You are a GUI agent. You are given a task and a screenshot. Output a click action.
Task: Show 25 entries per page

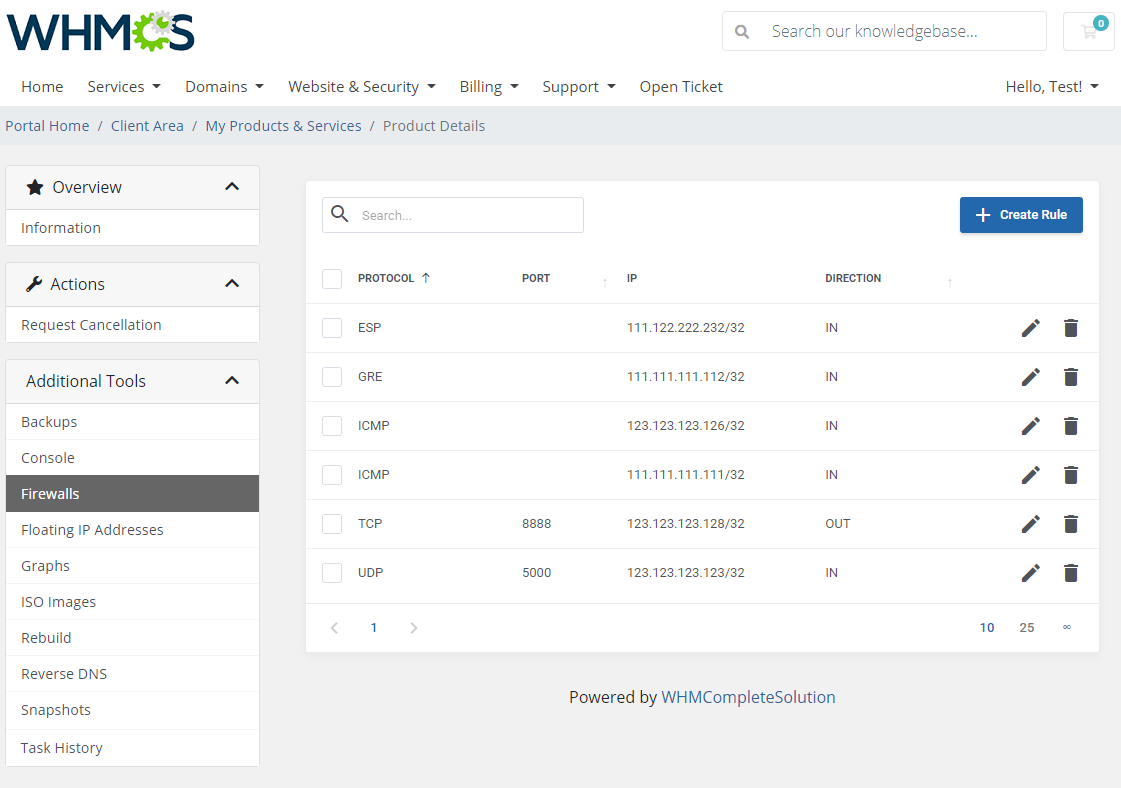[1027, 628]
